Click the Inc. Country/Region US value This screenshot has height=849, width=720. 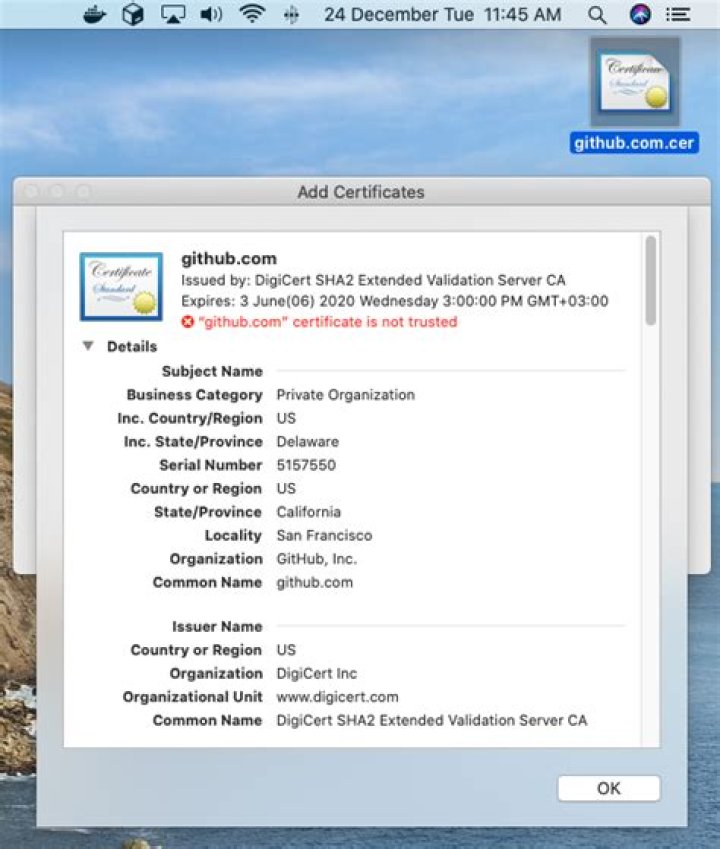(x=286, y=419)
